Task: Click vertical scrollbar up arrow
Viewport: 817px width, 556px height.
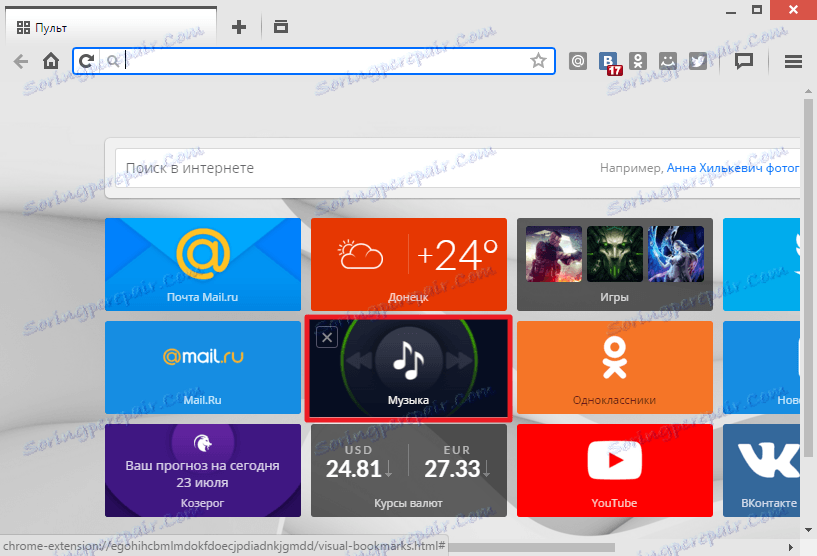Action: click(808, 91)
